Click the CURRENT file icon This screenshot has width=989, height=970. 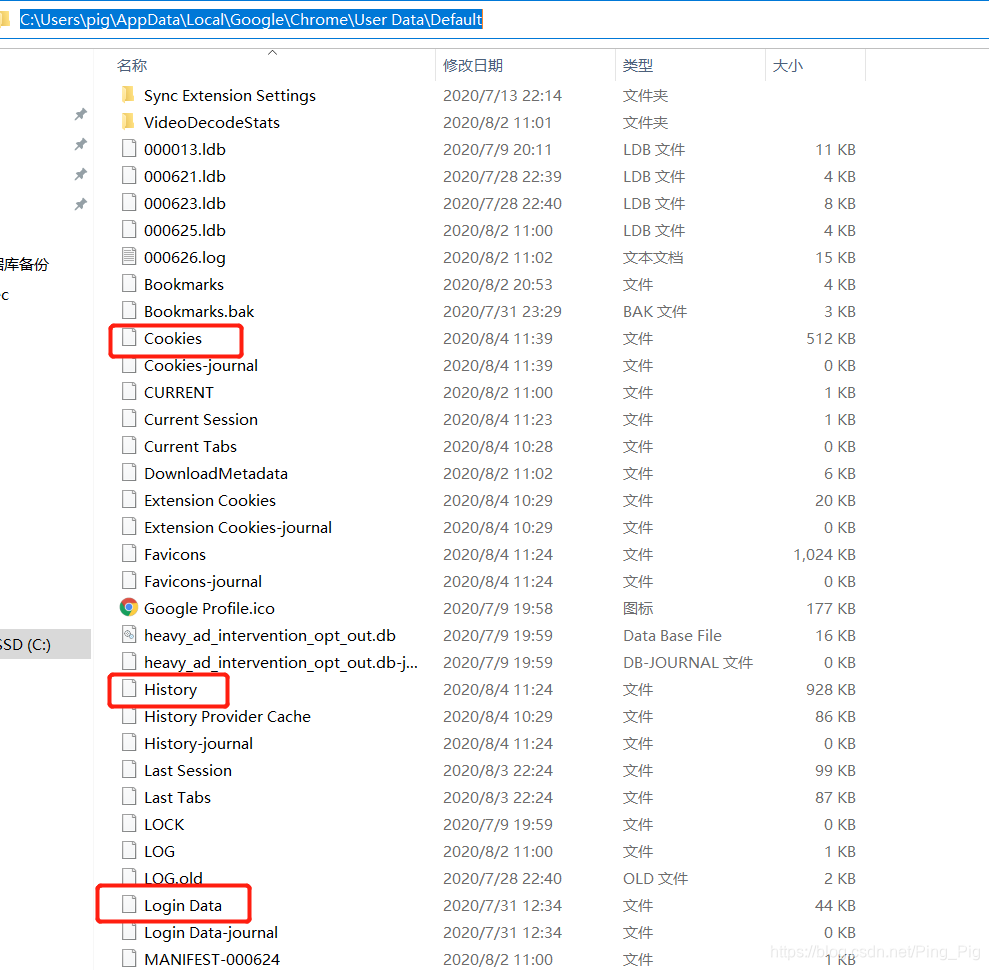[x=129, y=392]
